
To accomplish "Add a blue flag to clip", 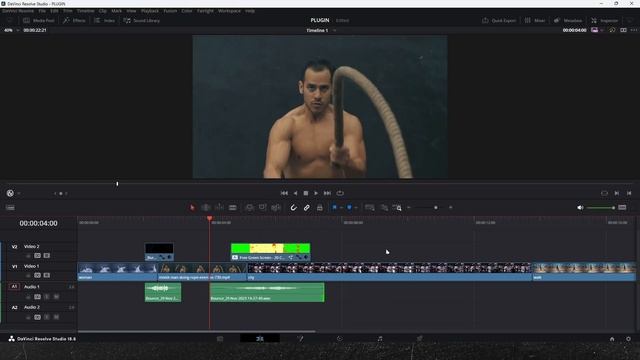I will point(334,208).
